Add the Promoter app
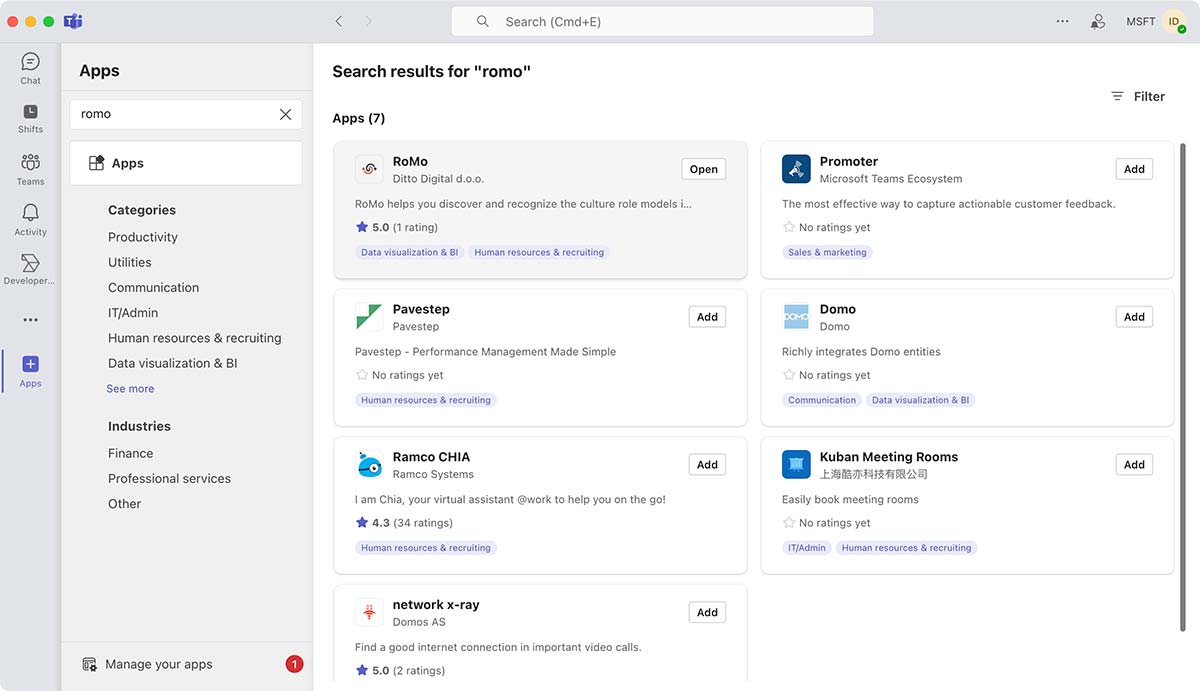The image size is (1200, 691). [1134, 169]
